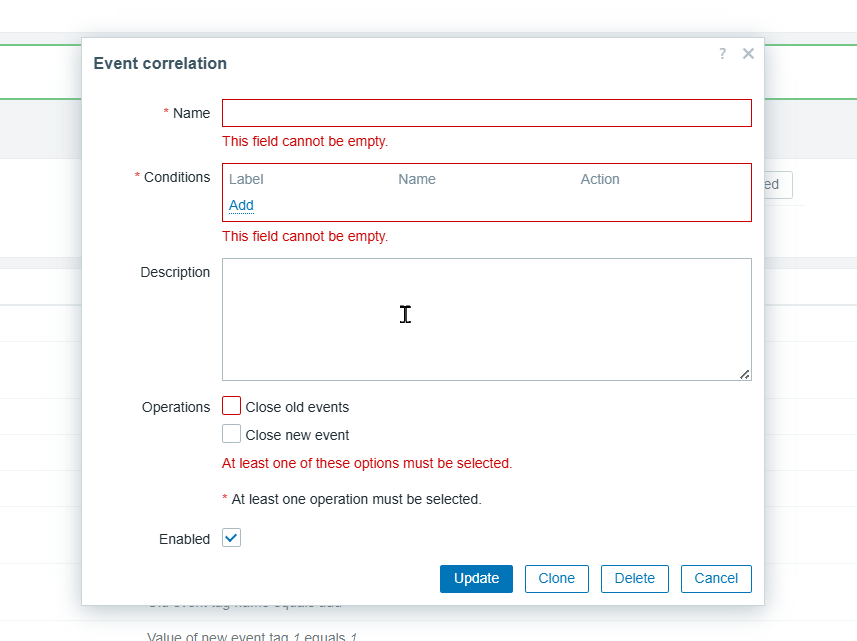Click the Enabled field label
This screenshot has width=857, height=641.
[x=184, y=539]
